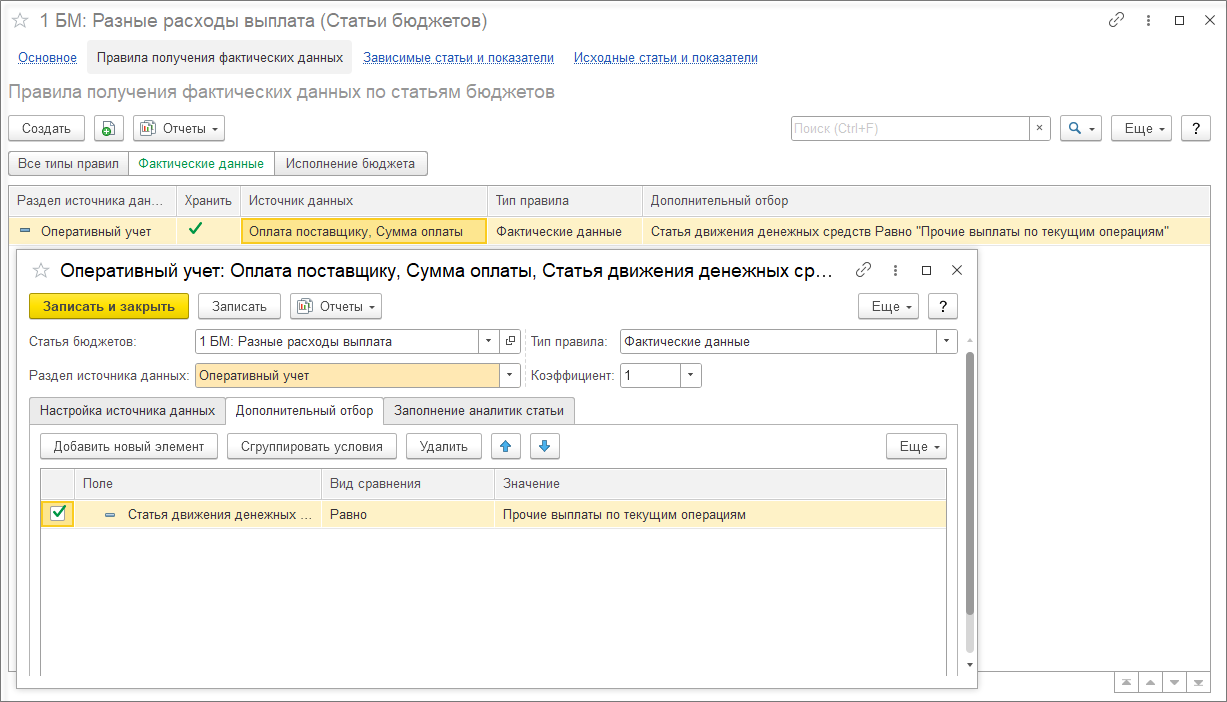Open the Зависимые статьи и показатели link

[x=458, y=58]
